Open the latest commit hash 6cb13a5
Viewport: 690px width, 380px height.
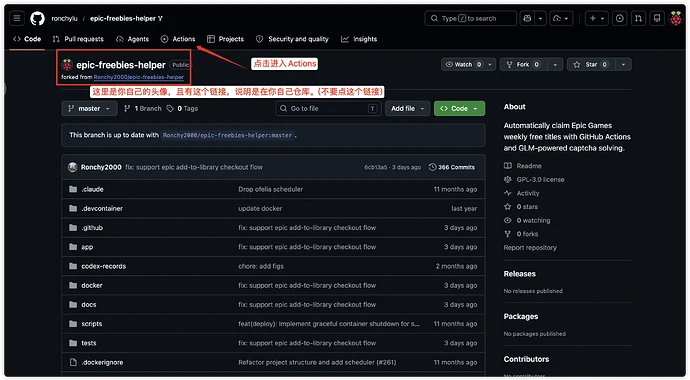[x=375, y=167]
